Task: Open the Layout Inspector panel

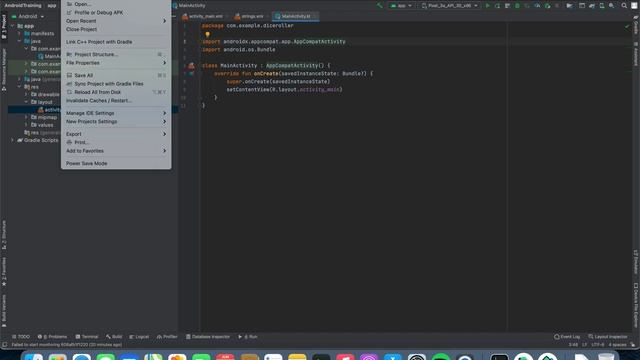Action: click(x=607, y=337)
